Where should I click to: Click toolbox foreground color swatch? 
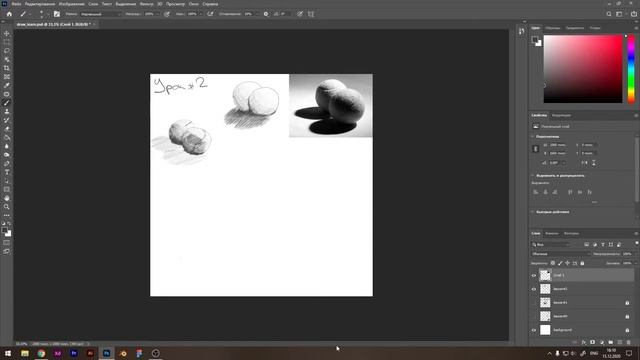pos(5,231)
